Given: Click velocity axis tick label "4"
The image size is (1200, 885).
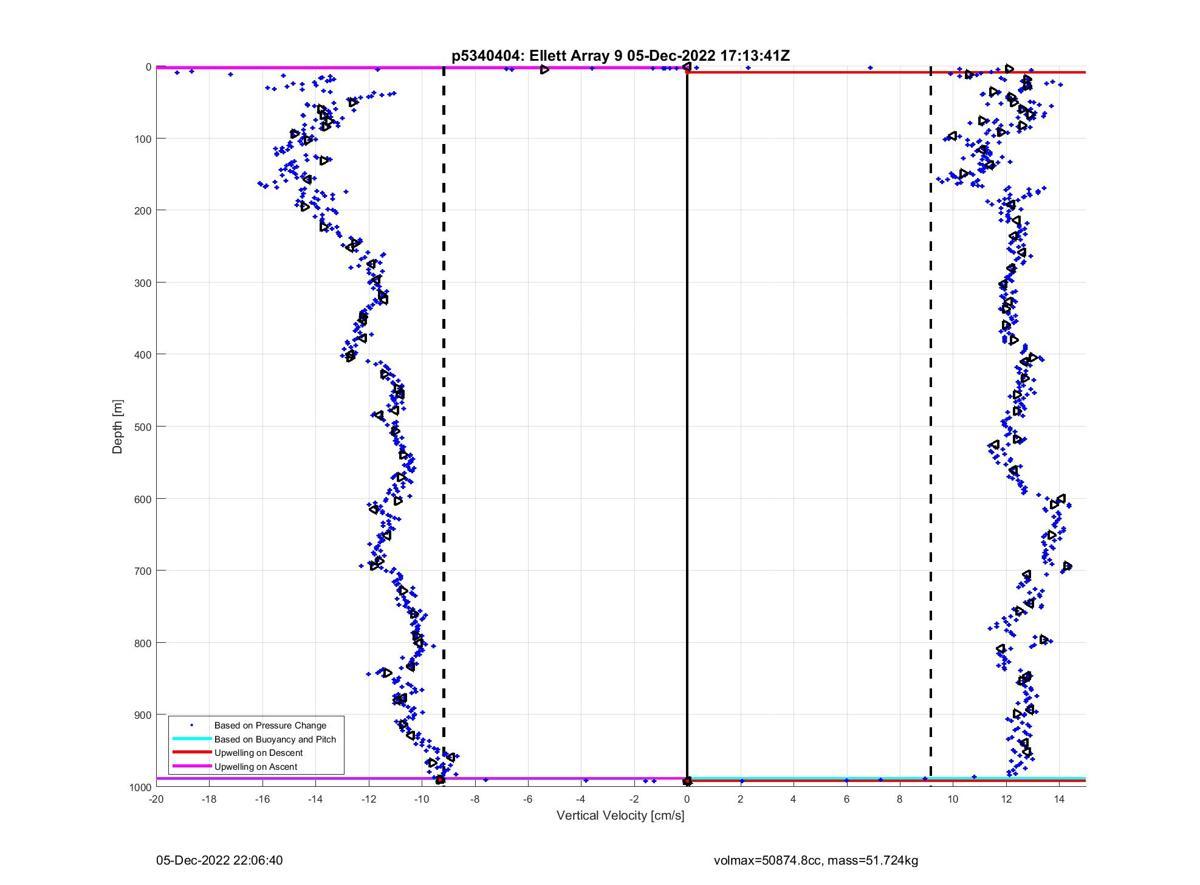Looking at the screenshot, I should [793, 799].
